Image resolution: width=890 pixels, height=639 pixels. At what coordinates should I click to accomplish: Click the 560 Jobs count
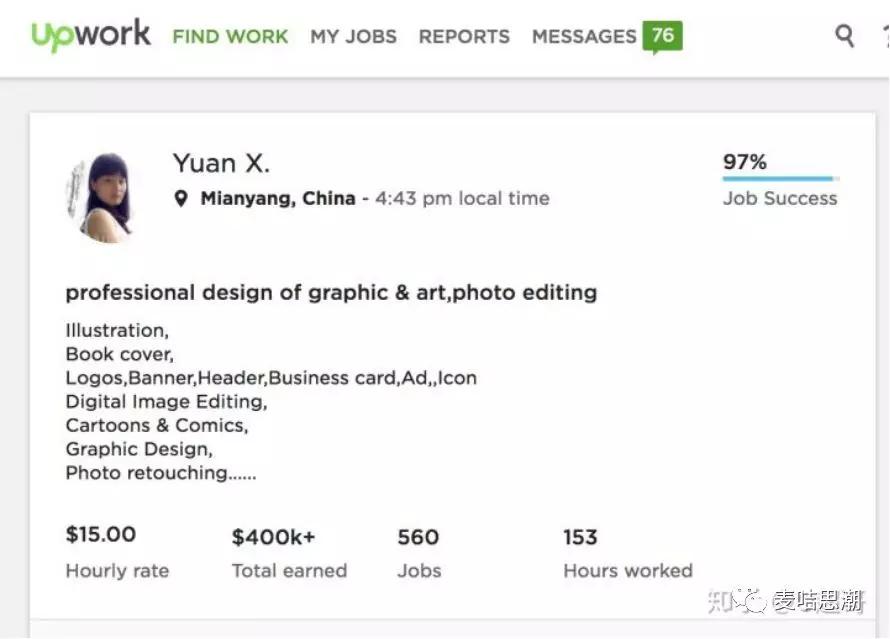417,536
